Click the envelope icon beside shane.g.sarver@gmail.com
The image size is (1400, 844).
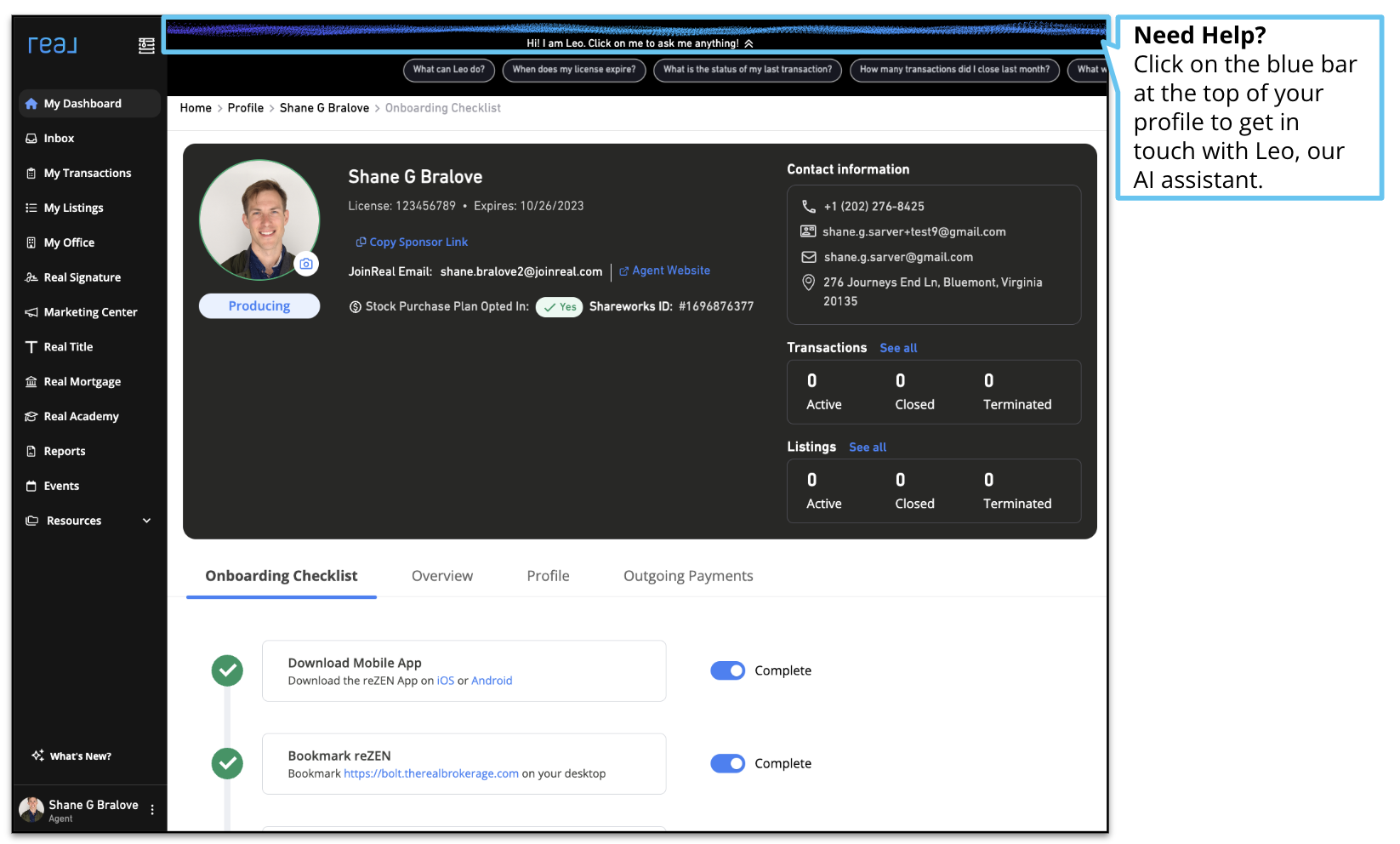(x=809, y=257)
